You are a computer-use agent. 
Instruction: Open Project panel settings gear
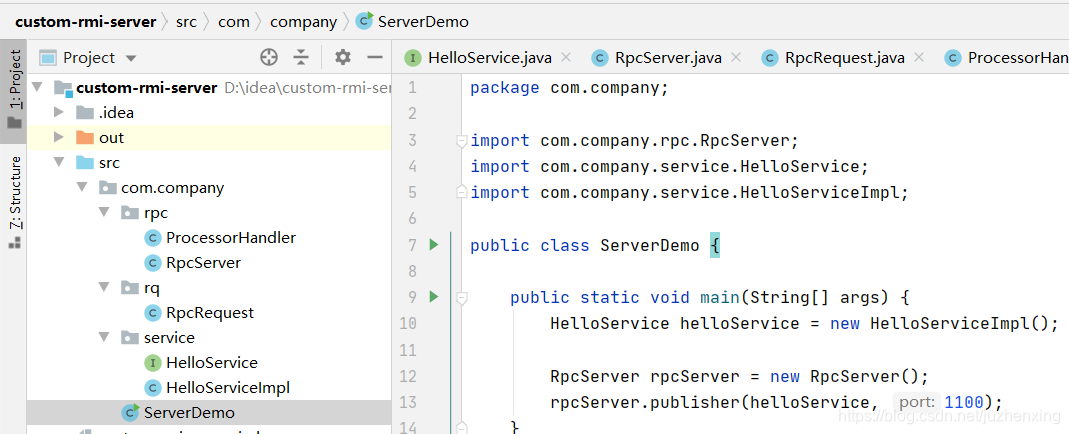(342, 57)
